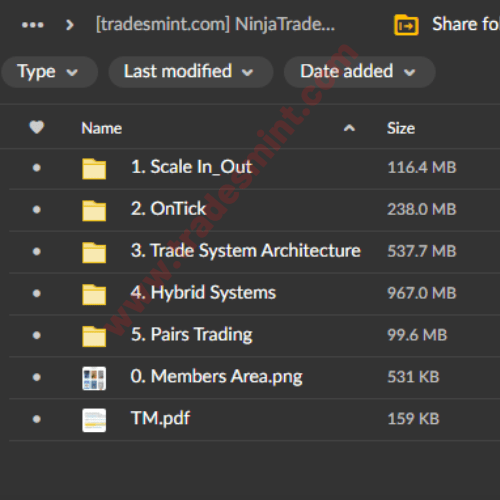
Task: Select the 3. Trade System Architecture name
Action: (x=246, y=251)
